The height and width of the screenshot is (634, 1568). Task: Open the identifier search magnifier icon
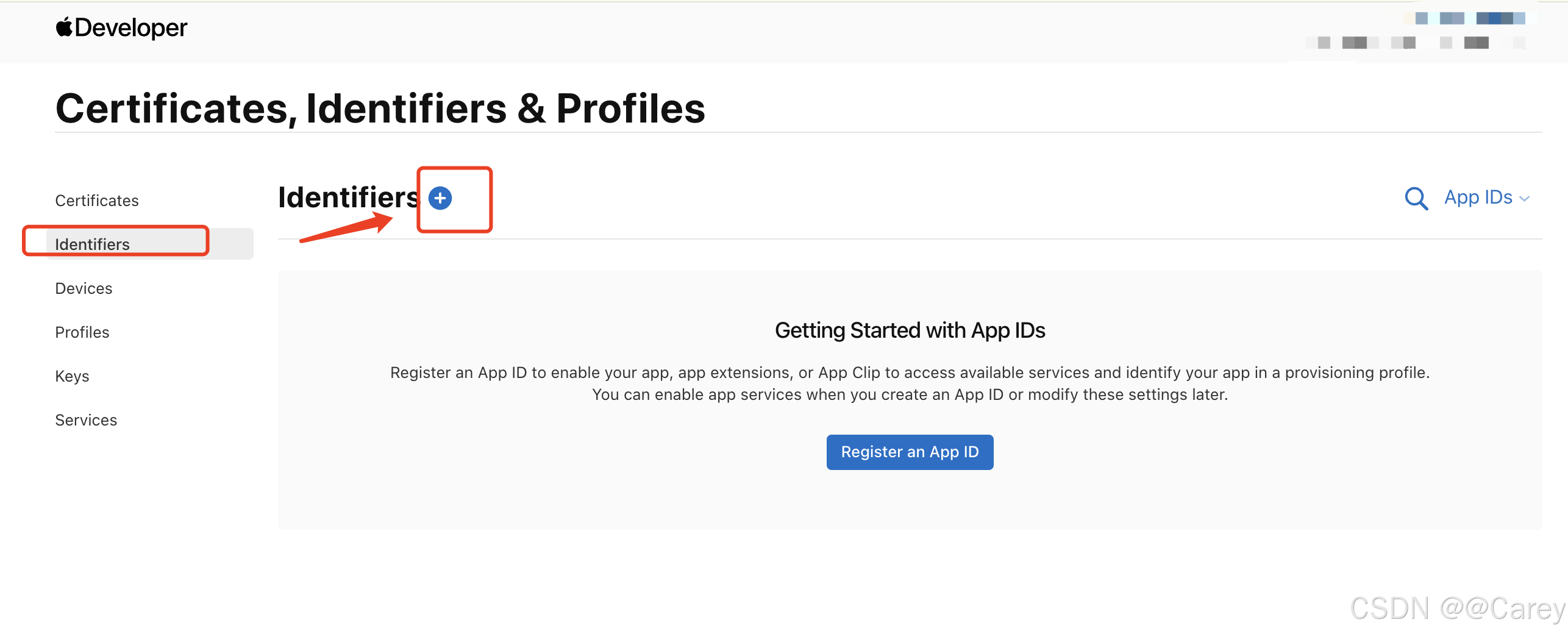pyautogui.click(x=1416, y=198)
